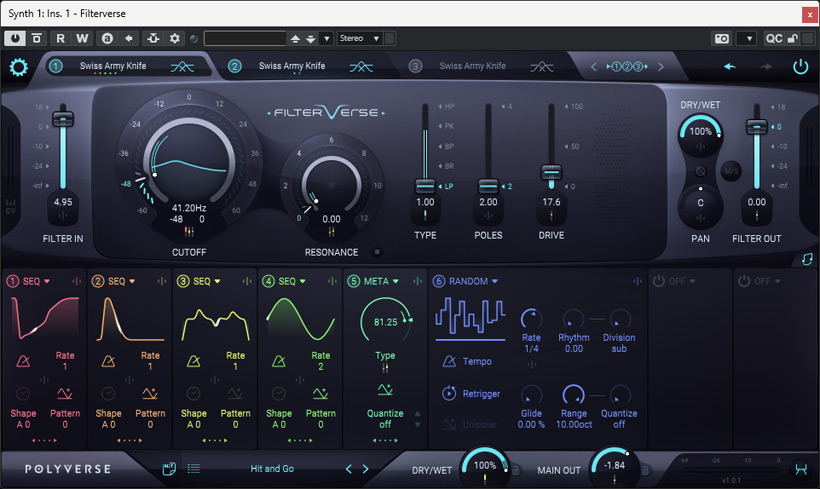Open the Hit and Go preset name

click(272, 469)
